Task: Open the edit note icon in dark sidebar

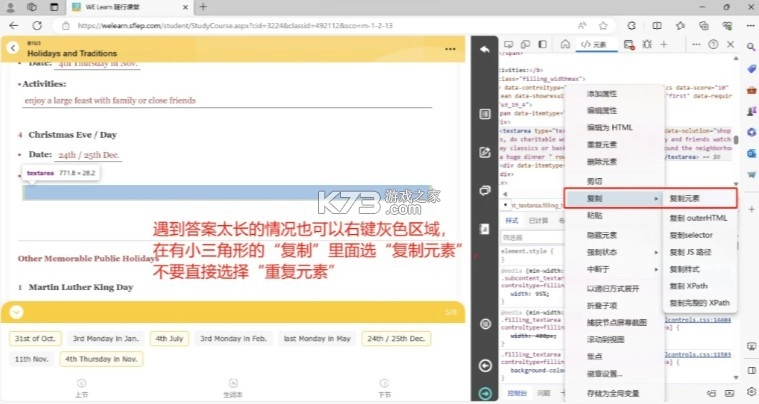Action: click(x=485, y=153)
